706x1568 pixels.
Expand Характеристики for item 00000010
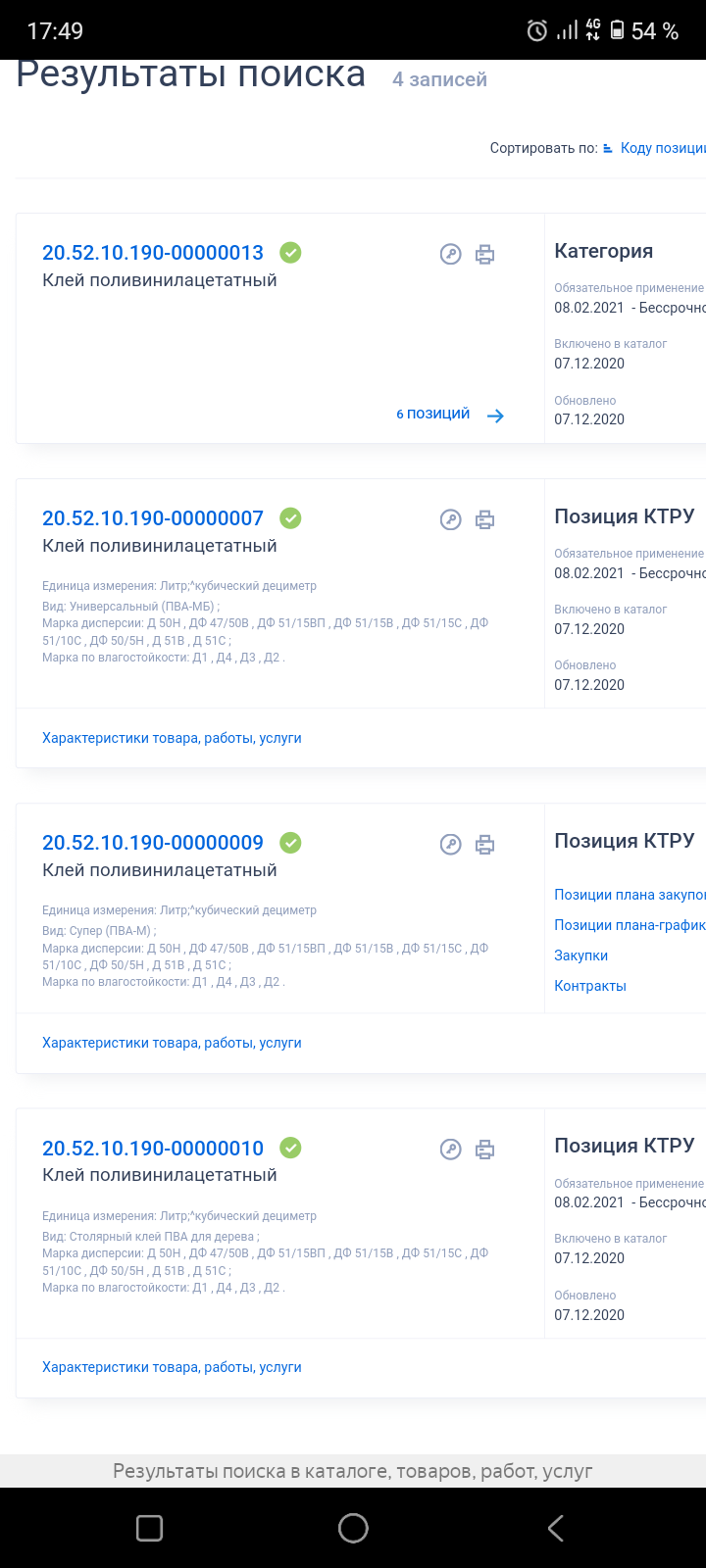(x=172, y=1367)
